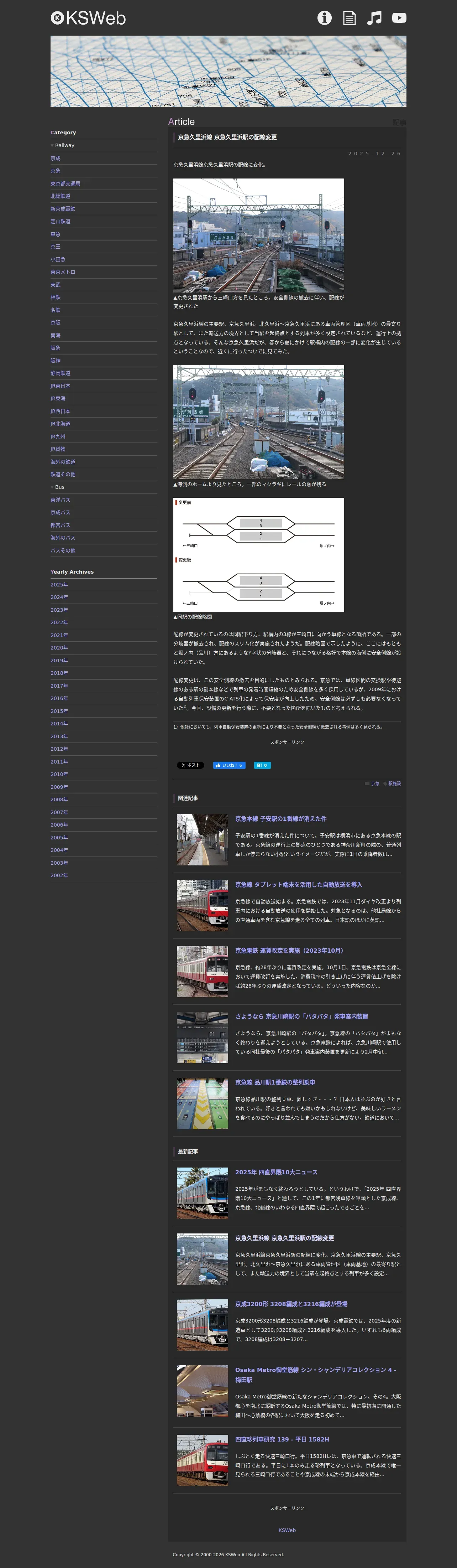Open related article 京急本線 子安駅の1番線が消えた件
The image size is (457, 1568).
[281, 819]
